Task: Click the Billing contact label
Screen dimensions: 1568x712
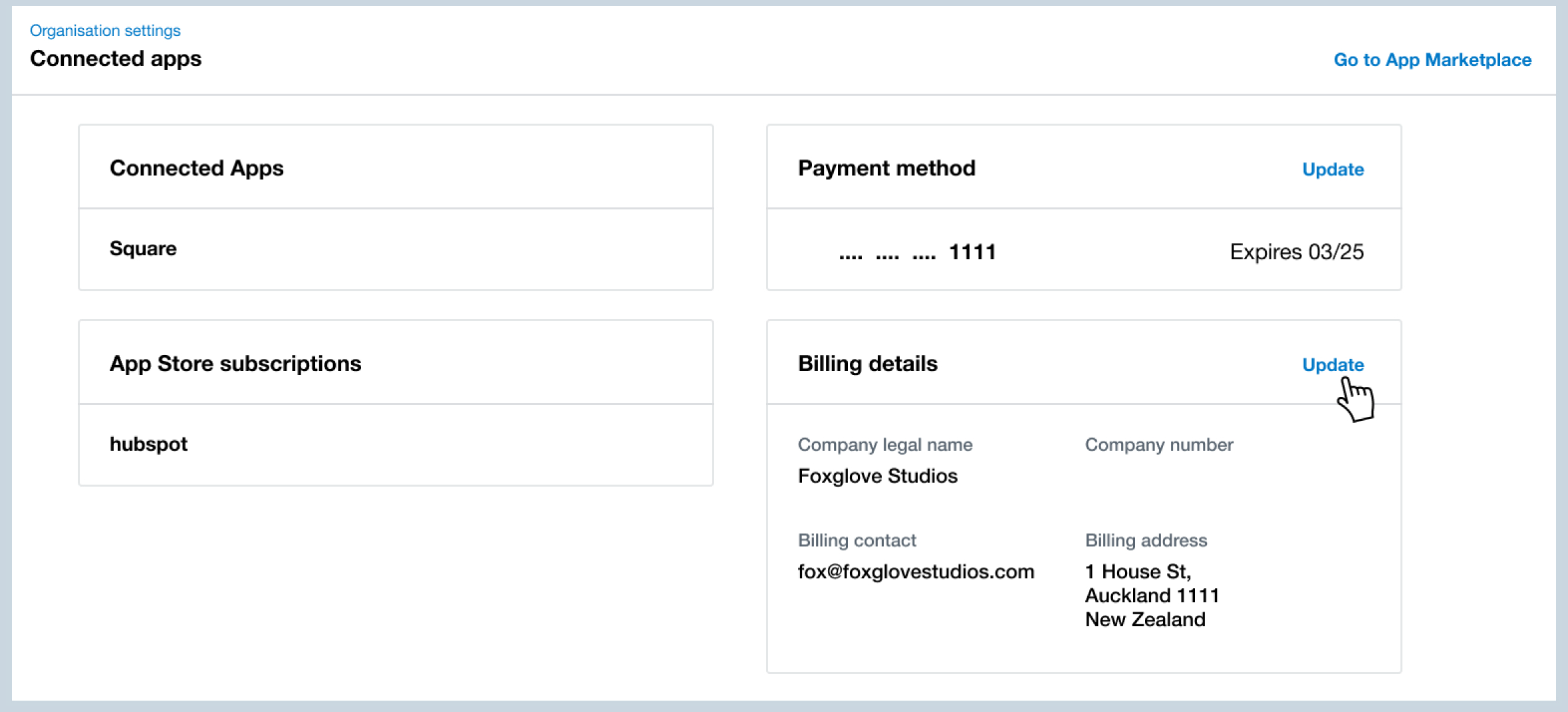Action: click(858, 540)
